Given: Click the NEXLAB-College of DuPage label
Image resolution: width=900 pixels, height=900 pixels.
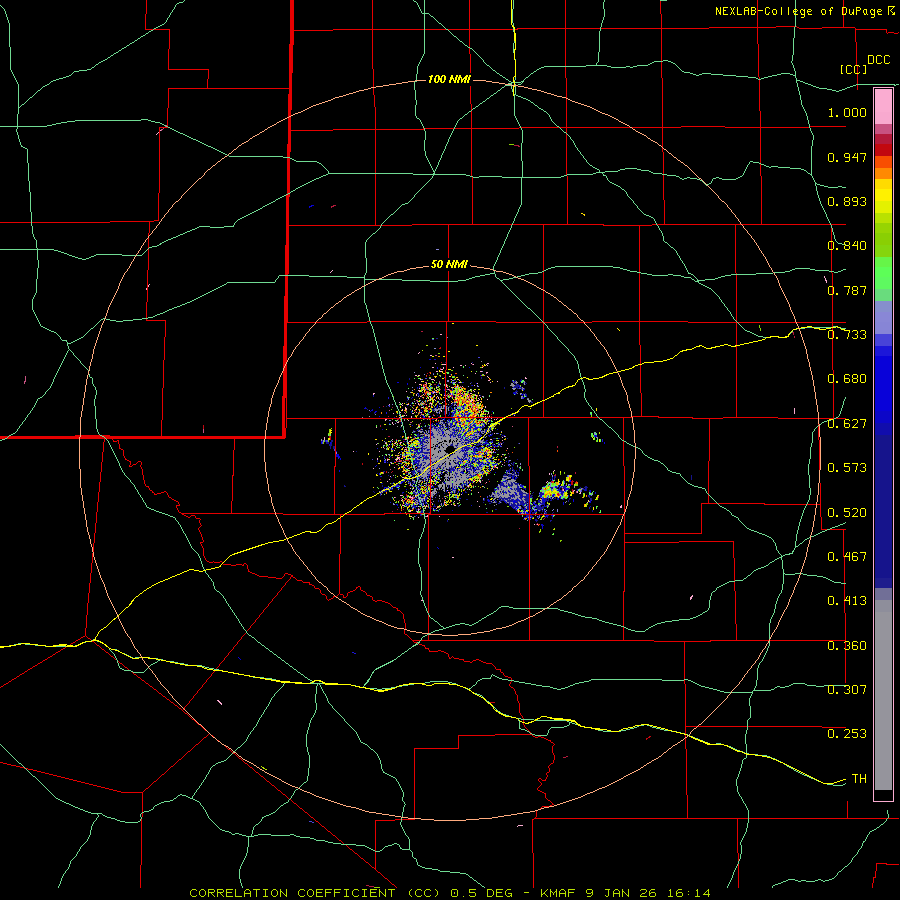Looking at the screenshot, I should [x=798, y=11].
